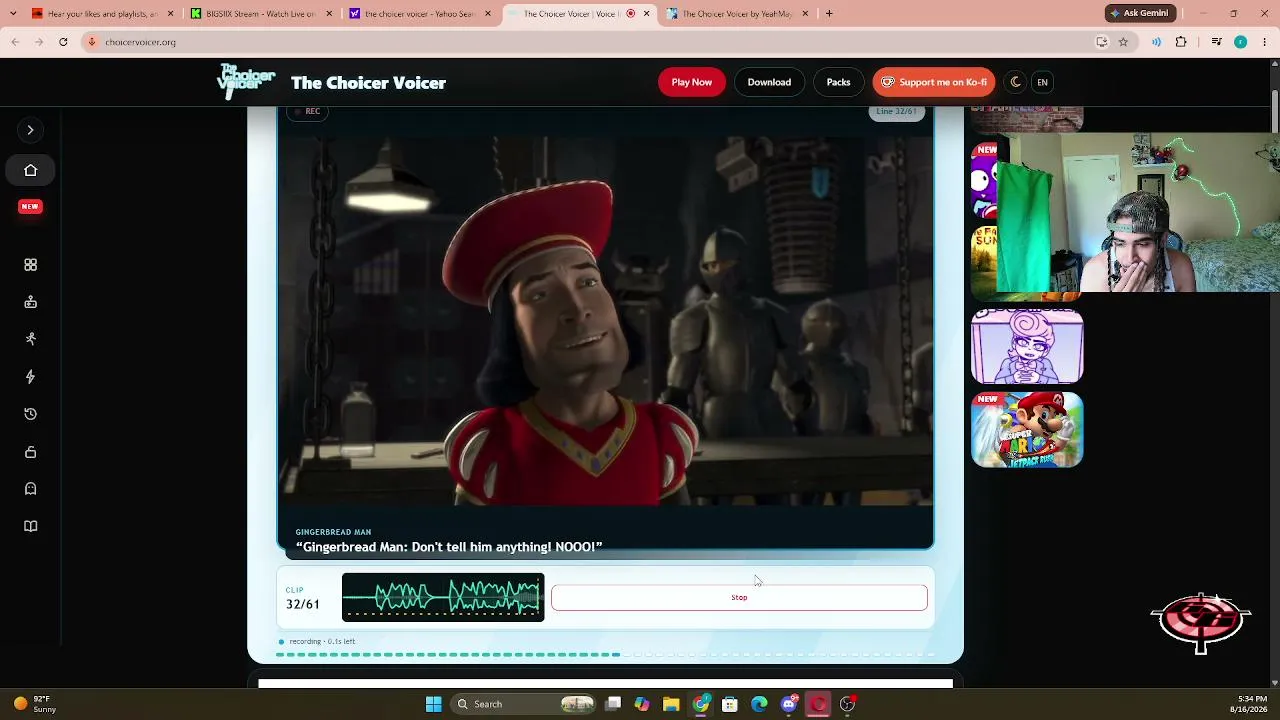Open the purple character game thumbnail

point(983,182)
